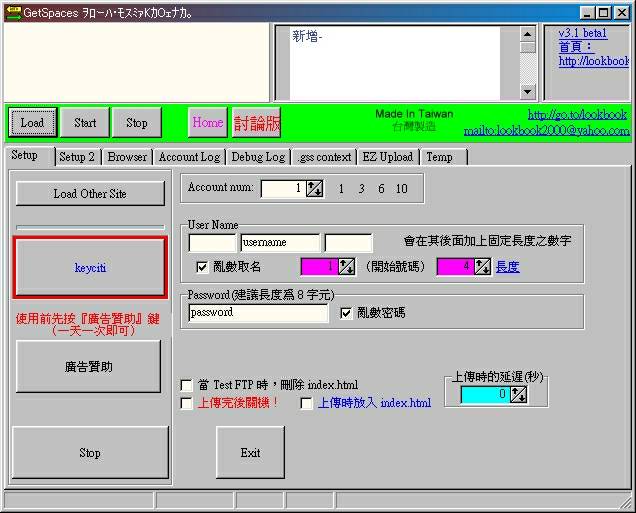Maximize the GetSpaces window
The height and width of the screenshot is (513, 636).
click(x=604, y=13)
